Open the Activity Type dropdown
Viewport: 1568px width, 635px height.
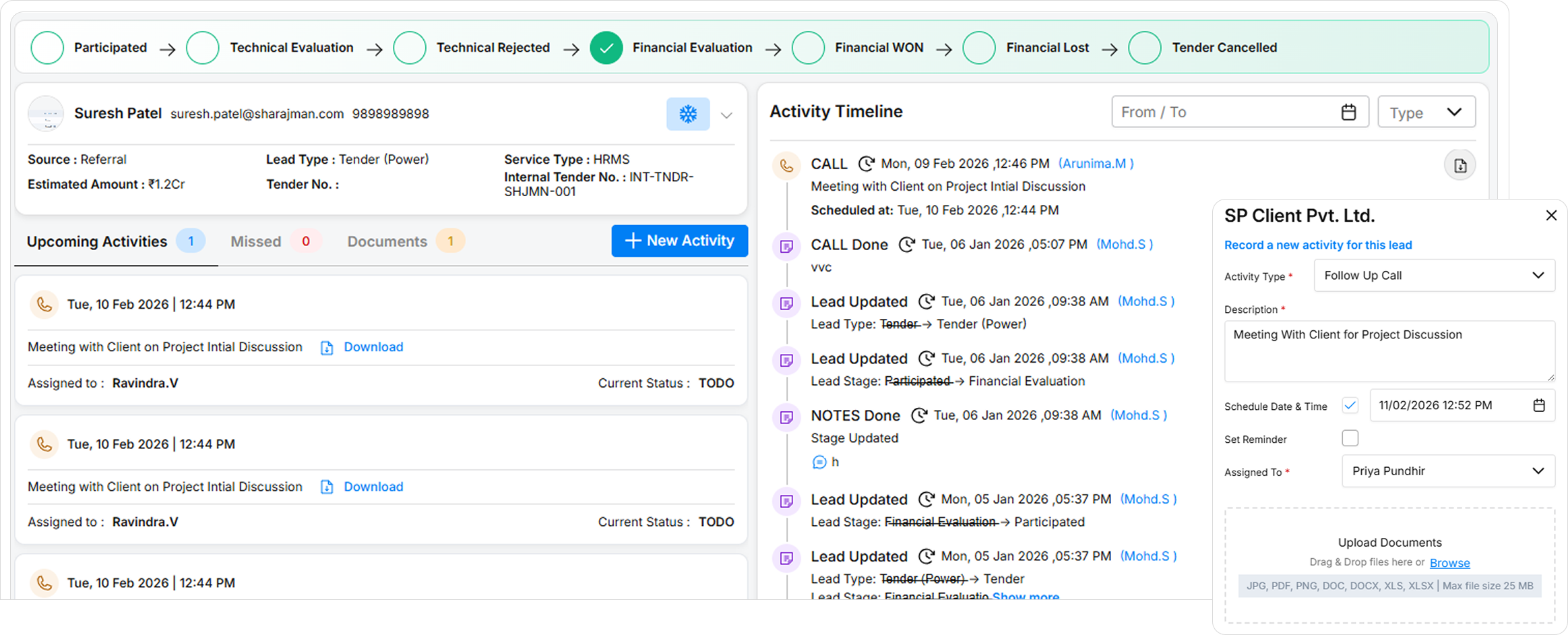1434,276
